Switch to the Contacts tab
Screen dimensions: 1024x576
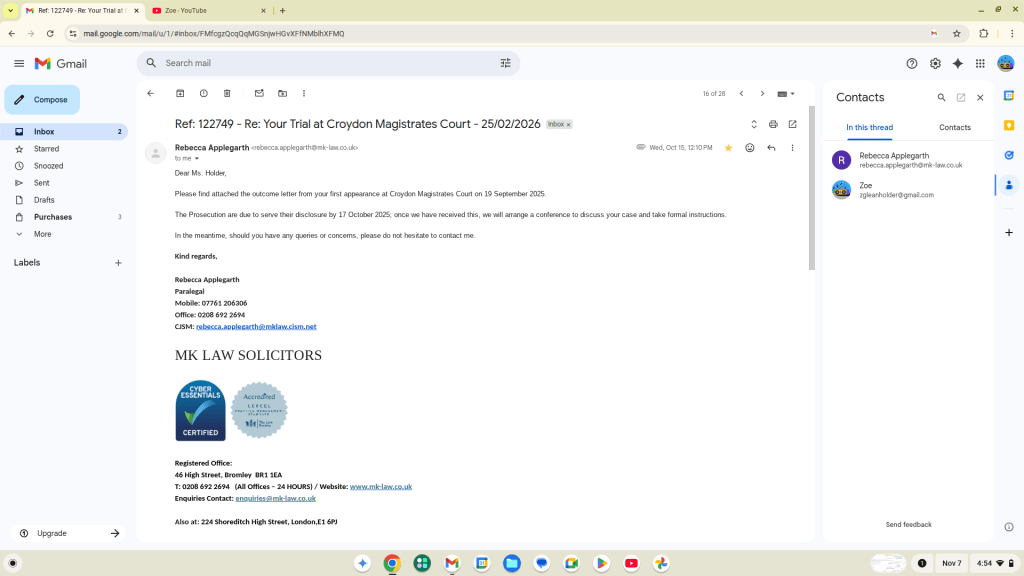[x=954, y=127]
